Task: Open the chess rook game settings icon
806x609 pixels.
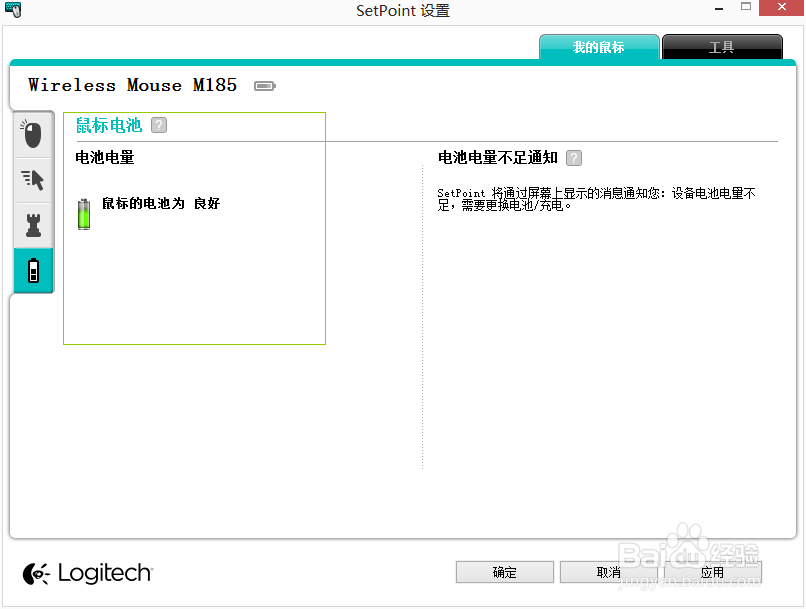Action: pyautogui.click(x=33, y=225)
